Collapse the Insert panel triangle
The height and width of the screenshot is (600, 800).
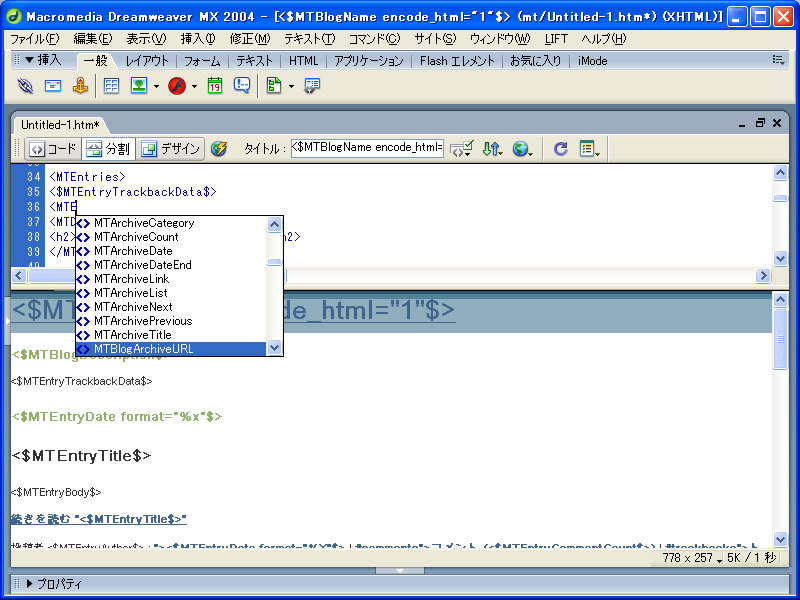30,60
